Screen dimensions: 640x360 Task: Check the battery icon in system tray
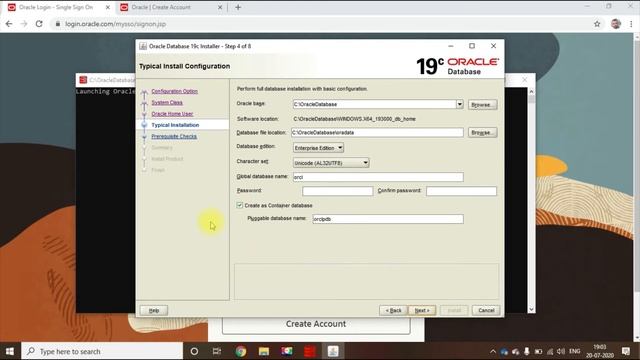click(x=538, y=351)
